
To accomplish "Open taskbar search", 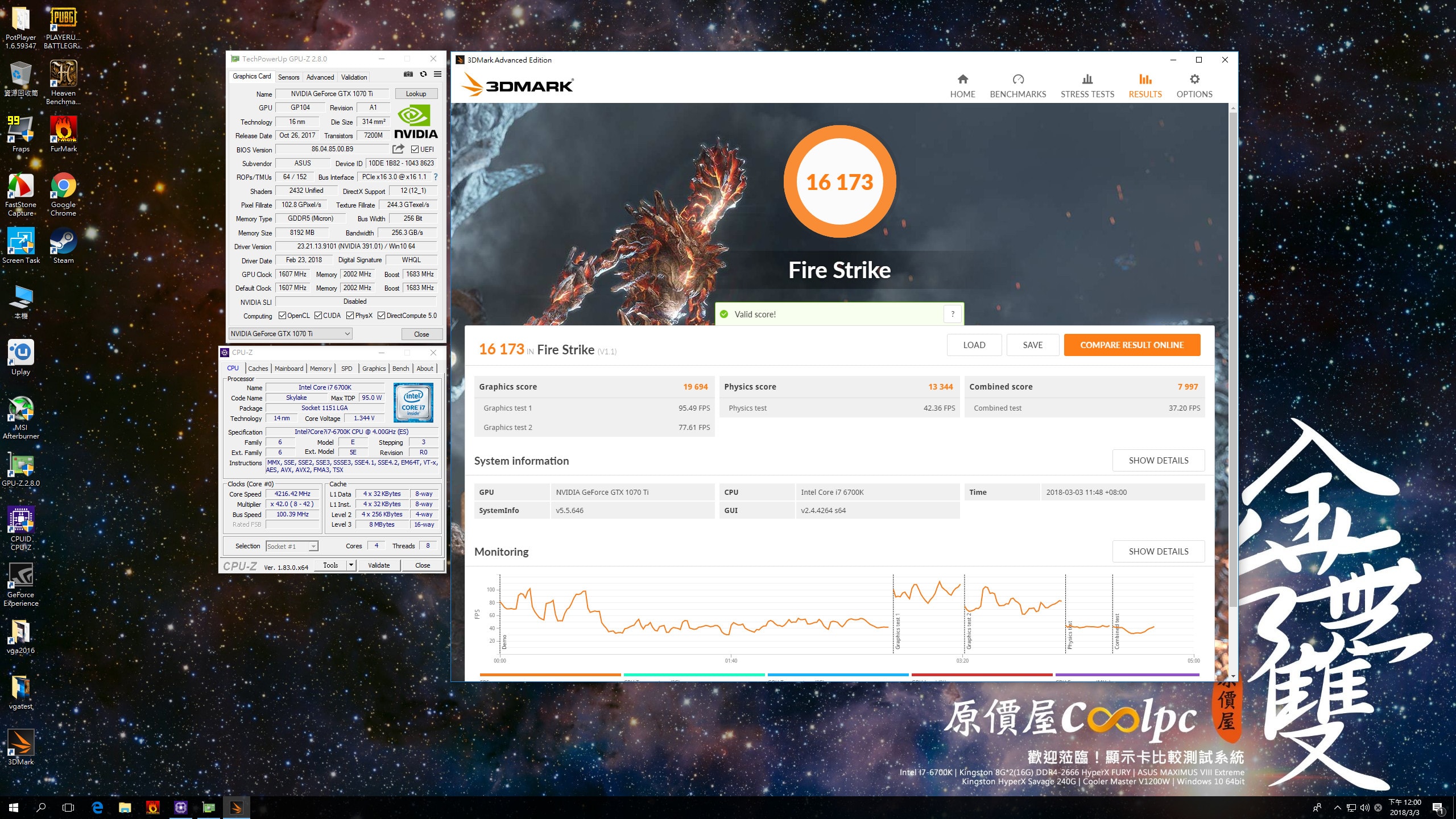I will click(x=41, y=807).
